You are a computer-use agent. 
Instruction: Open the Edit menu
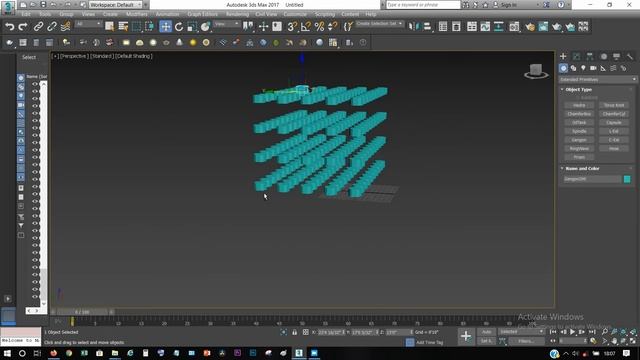point(26,14)
